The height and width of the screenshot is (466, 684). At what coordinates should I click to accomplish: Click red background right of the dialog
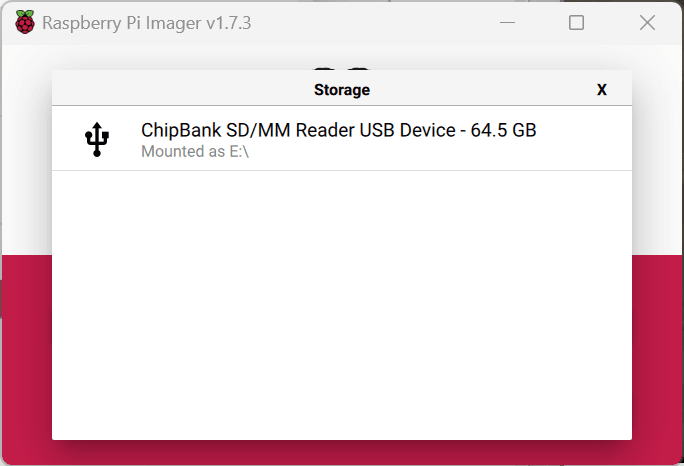coord(657,350)
